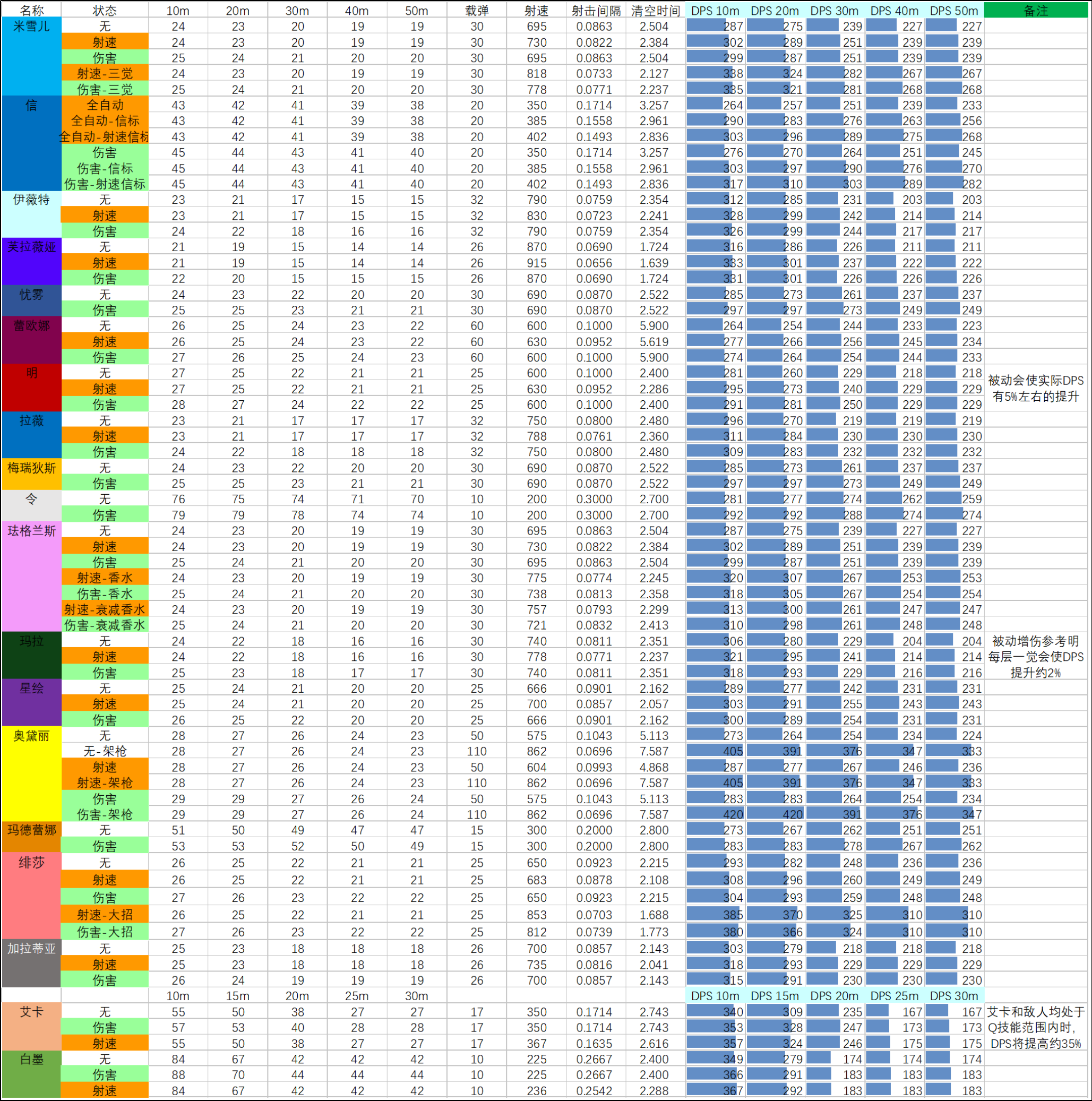
Task: Click the 射速-三觉 status cell
Action: coord(105,73)
